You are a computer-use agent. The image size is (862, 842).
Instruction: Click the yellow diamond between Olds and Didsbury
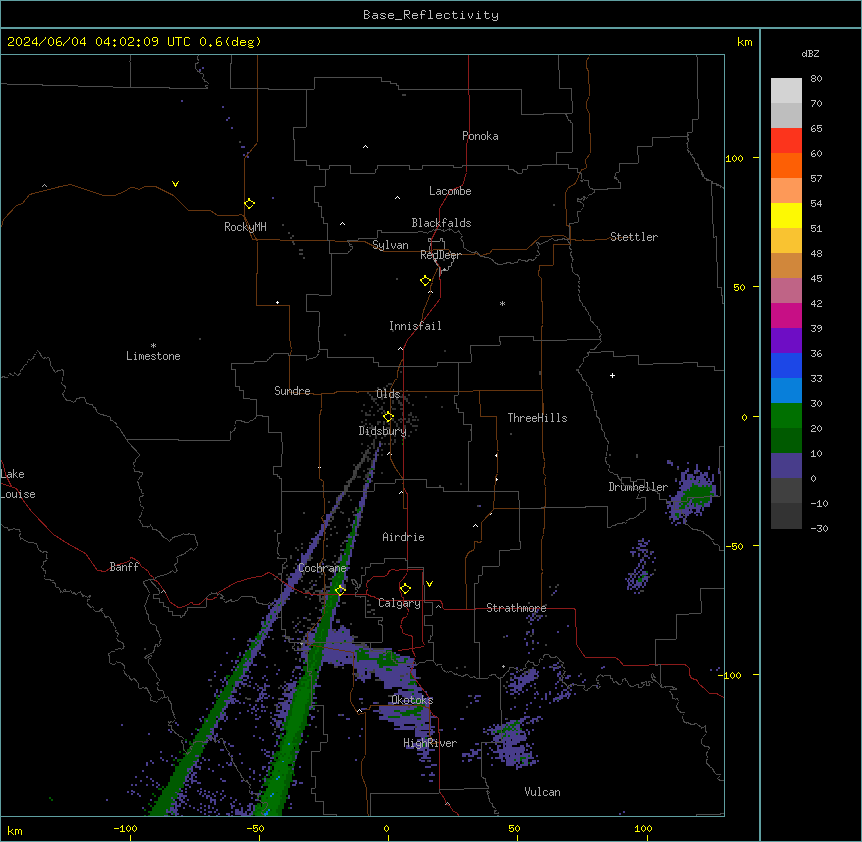tap(388, 417)
